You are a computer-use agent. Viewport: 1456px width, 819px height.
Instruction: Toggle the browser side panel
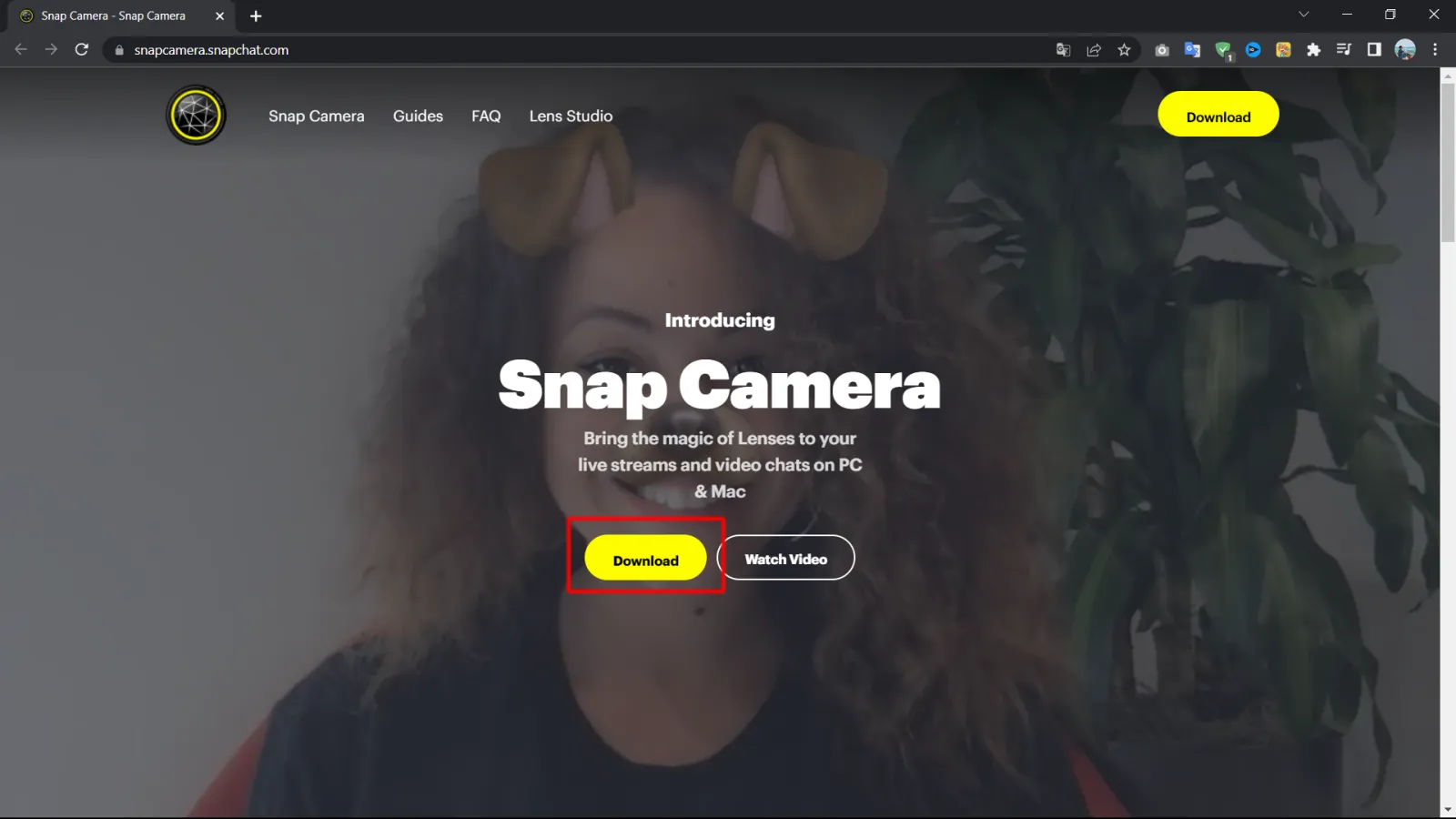(x=1374, y=50)
